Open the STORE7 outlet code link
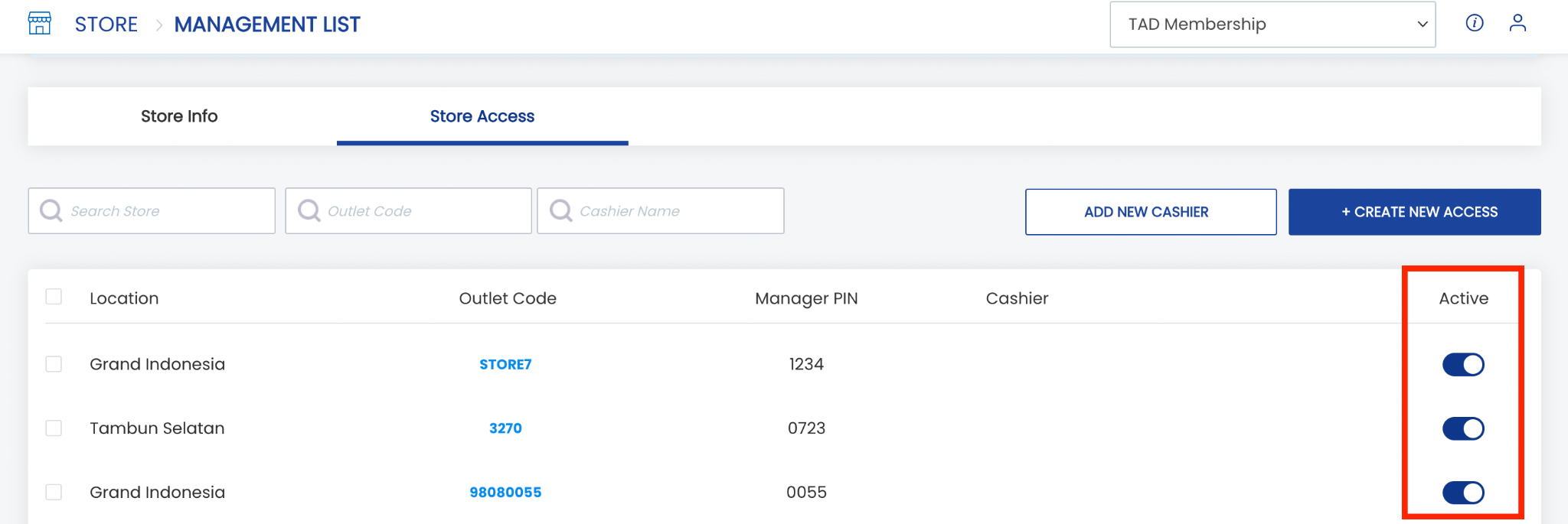 (505, 365)
